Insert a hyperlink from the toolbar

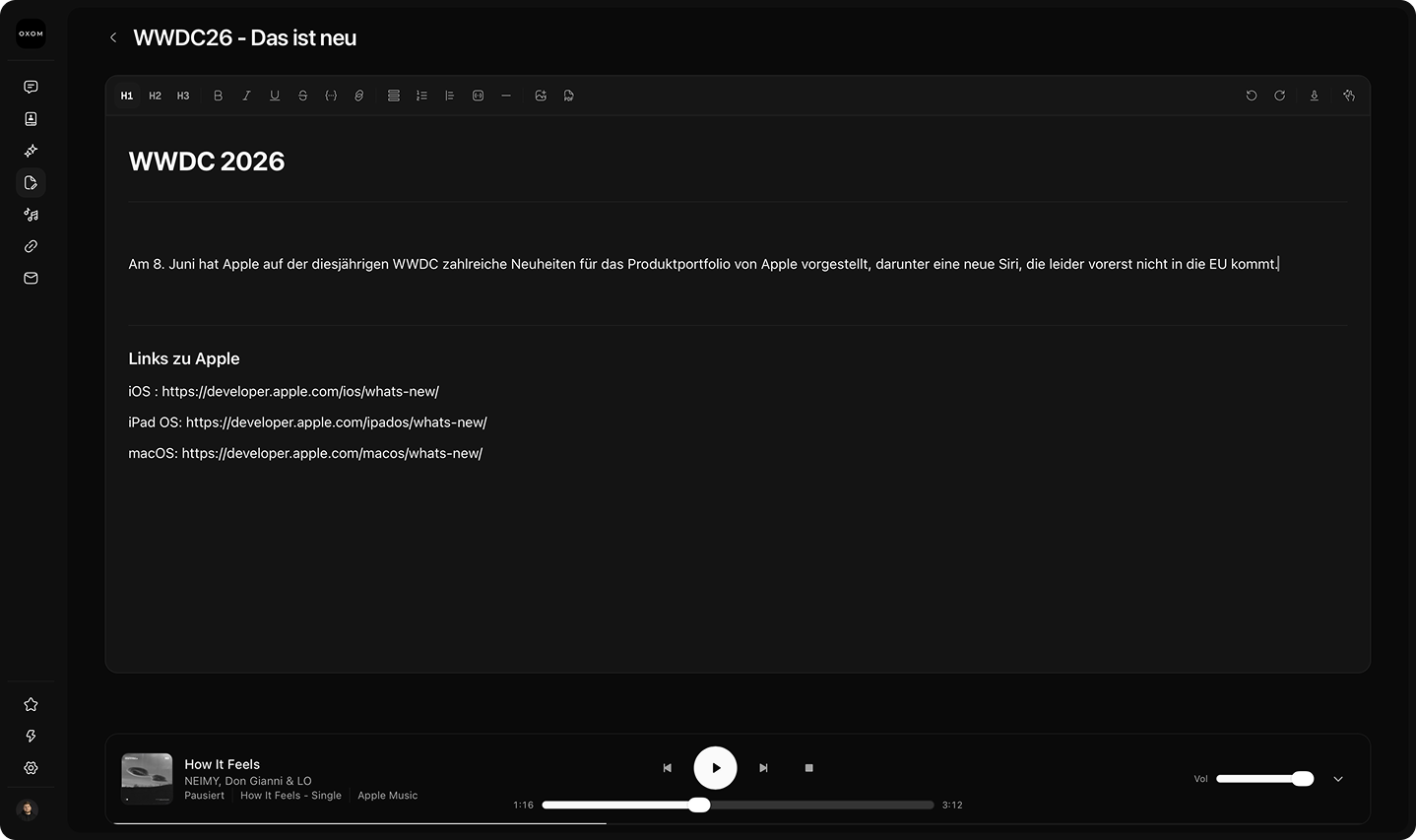pyautogui.click(x=359, y=96)
